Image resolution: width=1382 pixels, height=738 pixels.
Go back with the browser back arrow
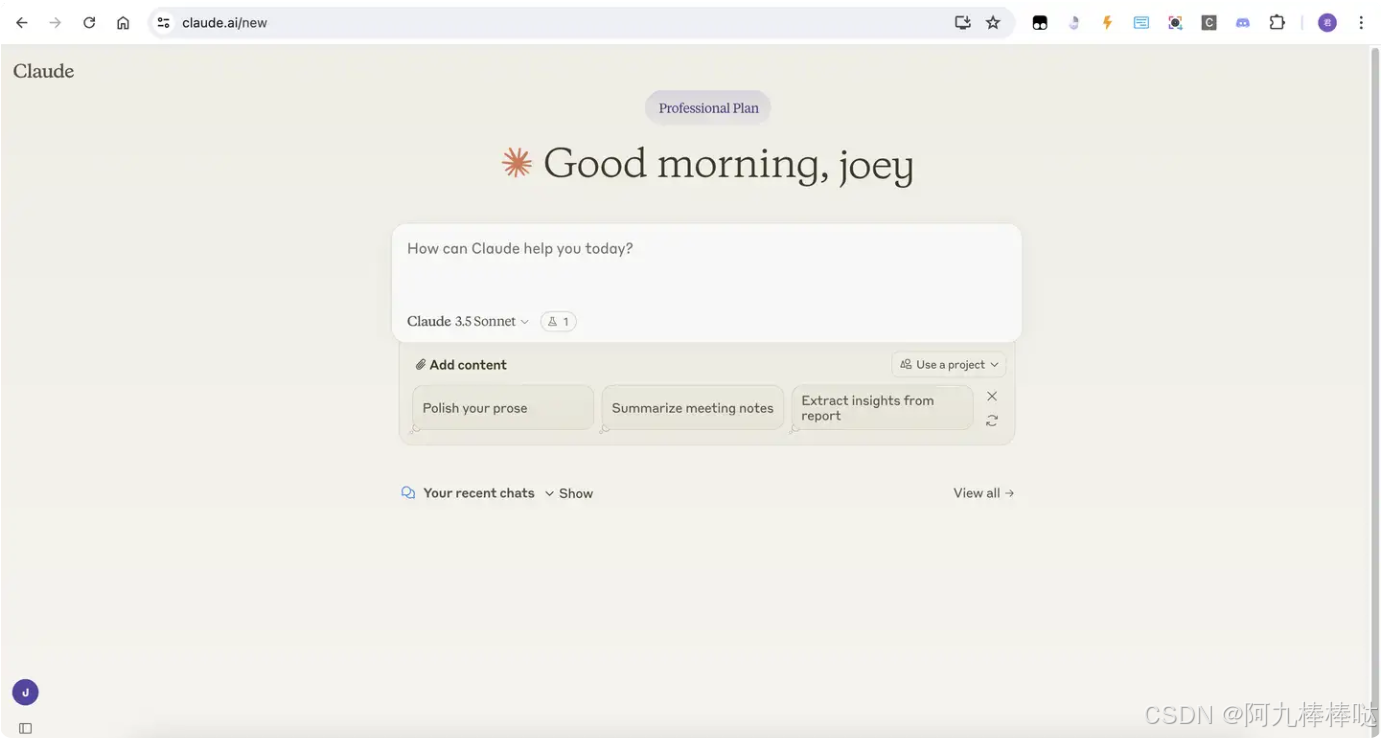(22, 22)
